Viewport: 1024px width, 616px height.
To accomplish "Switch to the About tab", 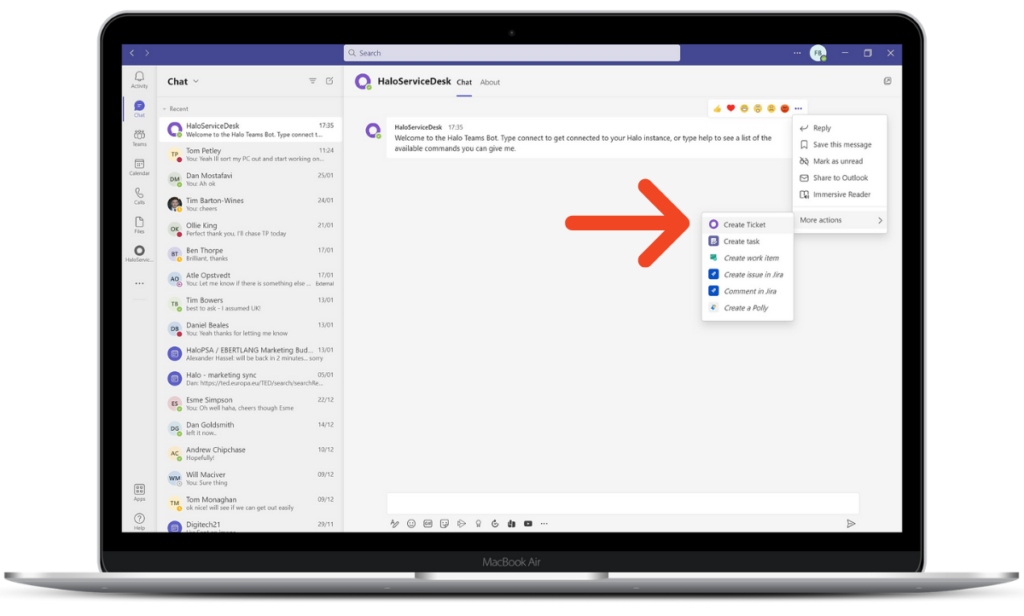I will click(x=490, y=82).
